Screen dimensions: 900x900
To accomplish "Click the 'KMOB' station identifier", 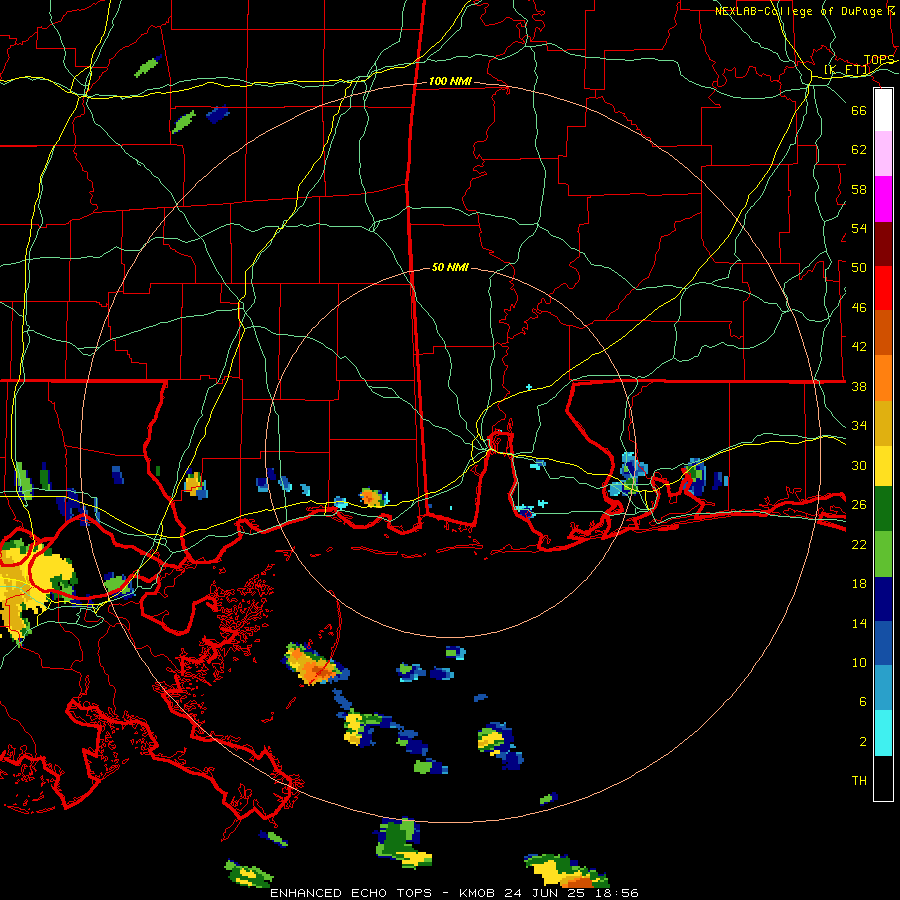I will (x=478, y=893).
